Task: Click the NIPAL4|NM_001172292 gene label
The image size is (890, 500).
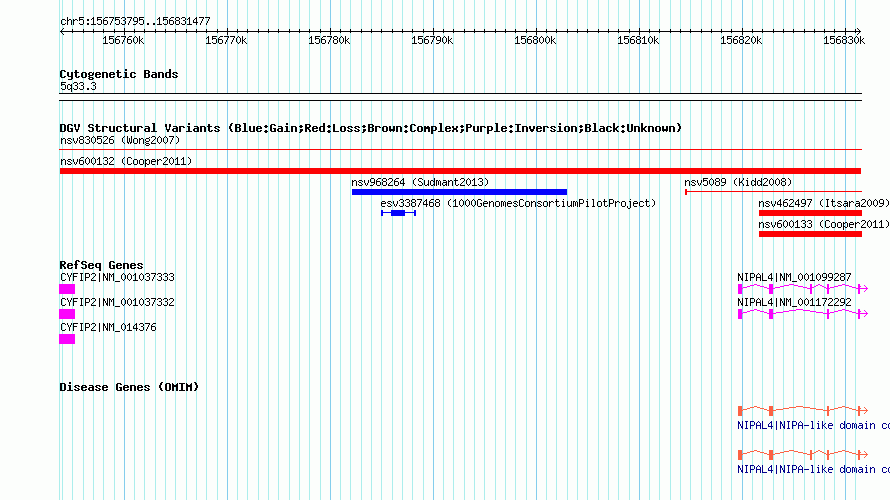Action: (794, 302)
